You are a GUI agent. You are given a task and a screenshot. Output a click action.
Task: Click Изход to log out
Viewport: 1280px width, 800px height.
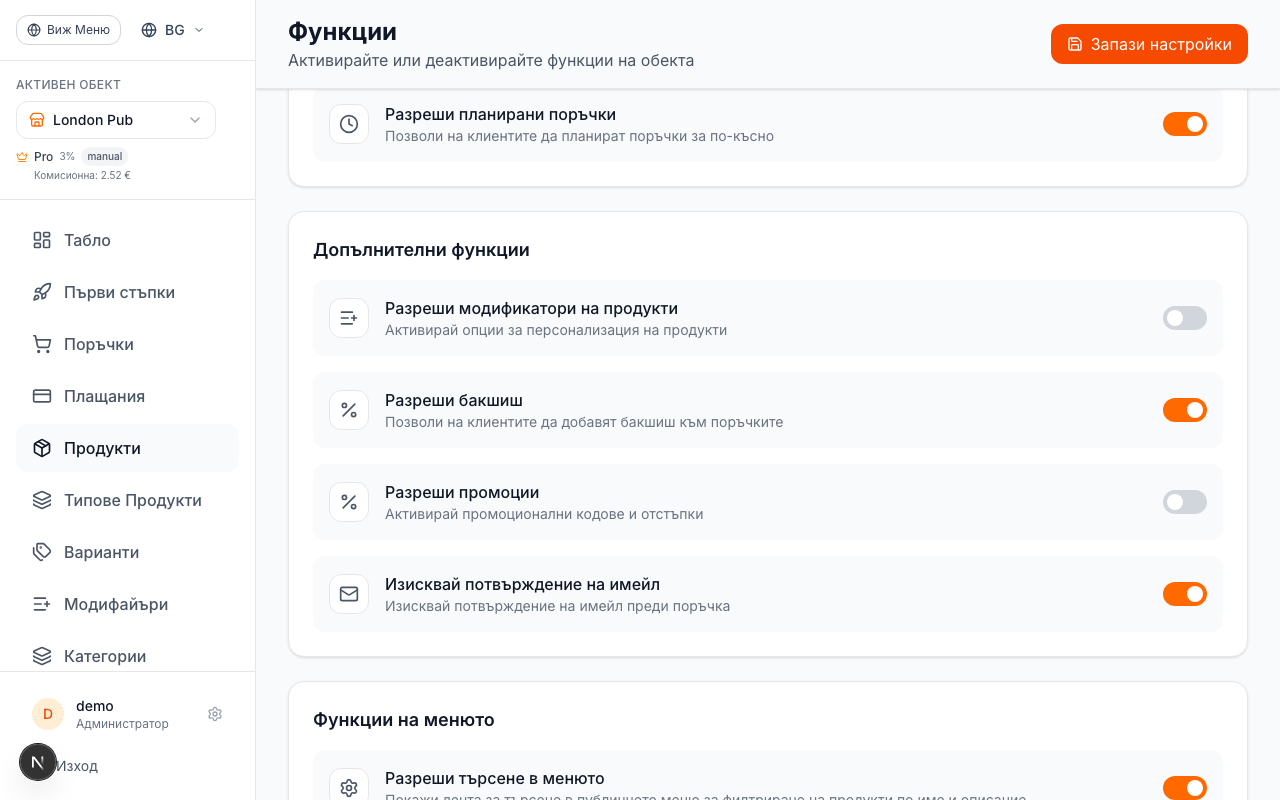76,765
